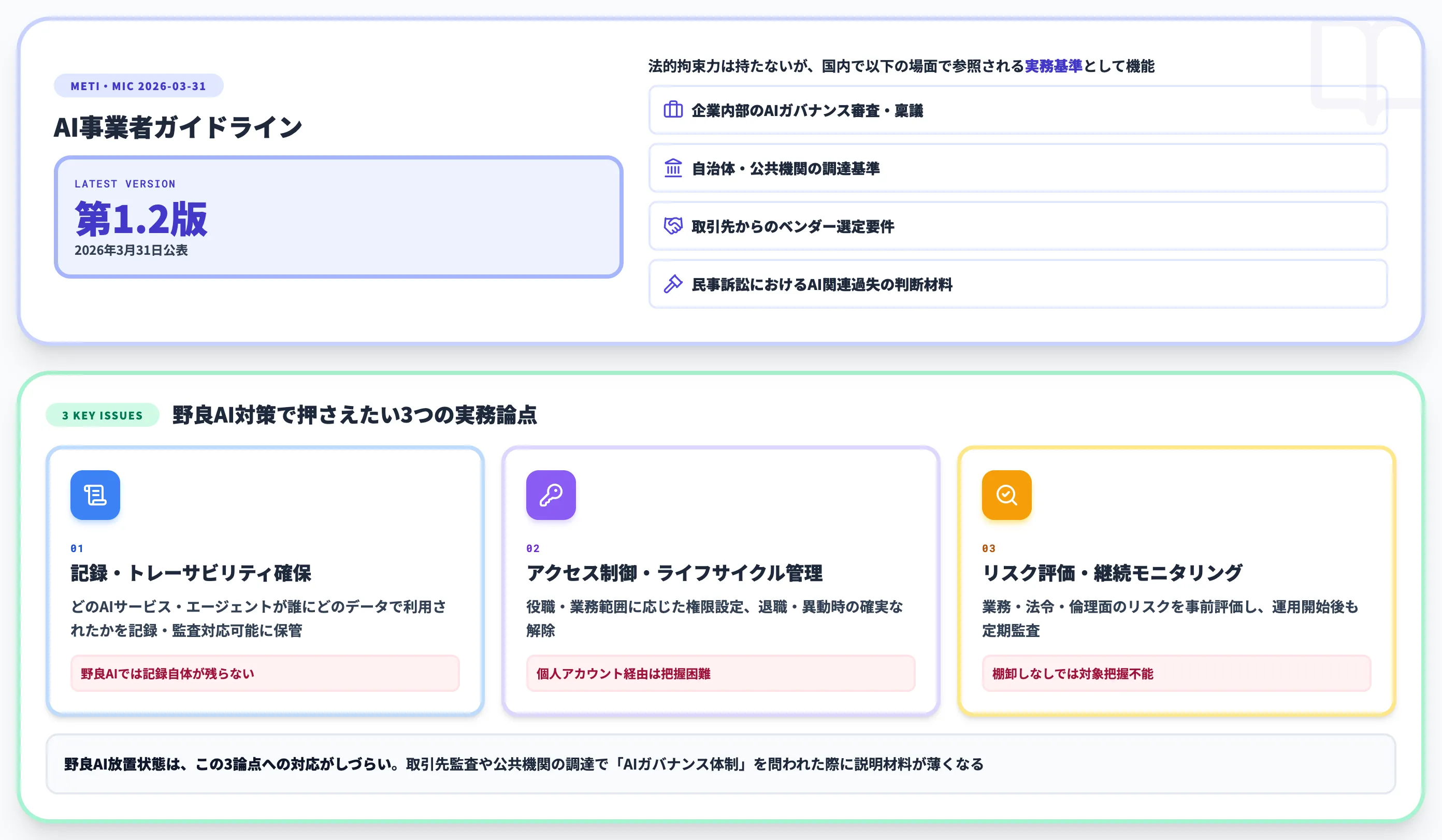Click the リスク評価・継続モニタリング card title

[1112, 573]
